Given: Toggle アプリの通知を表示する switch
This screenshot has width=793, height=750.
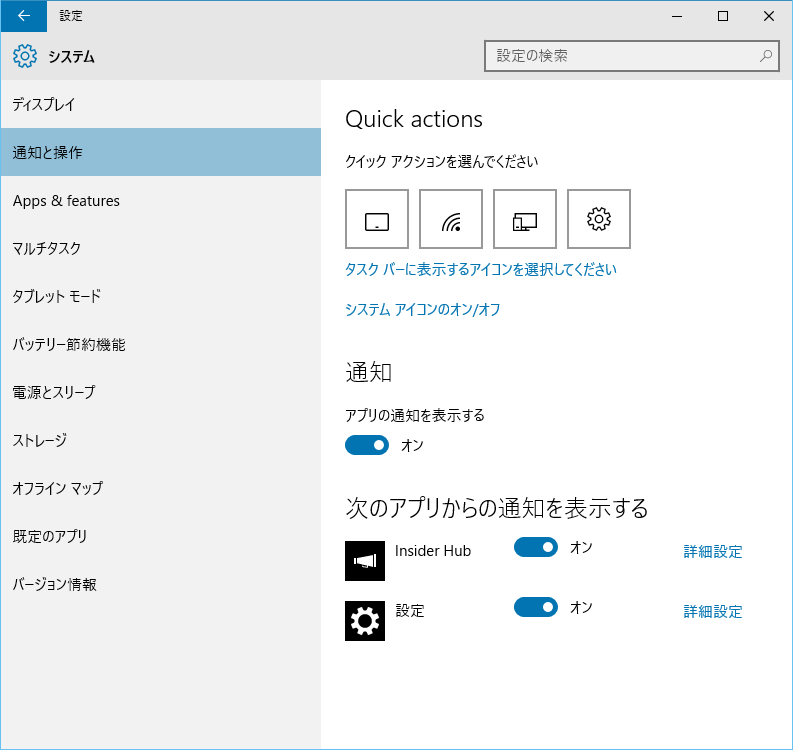Looking at the screenshot, I should pyautogui.click(x=367, y=445).
